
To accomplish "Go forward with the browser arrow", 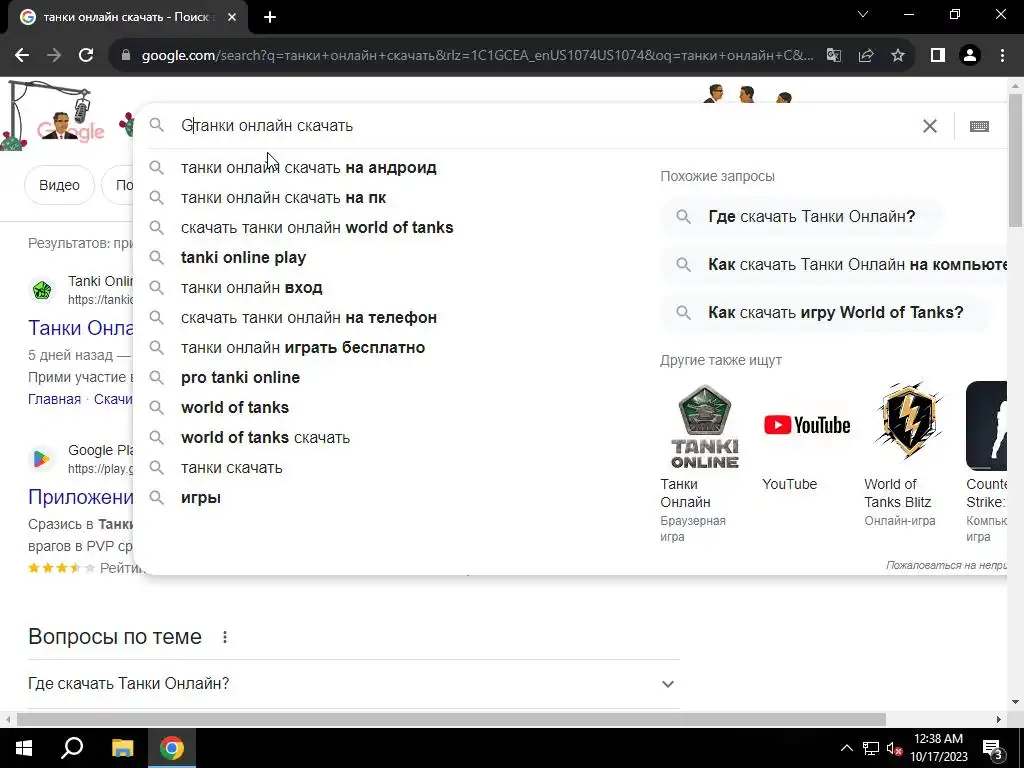I will click(54, 56).
